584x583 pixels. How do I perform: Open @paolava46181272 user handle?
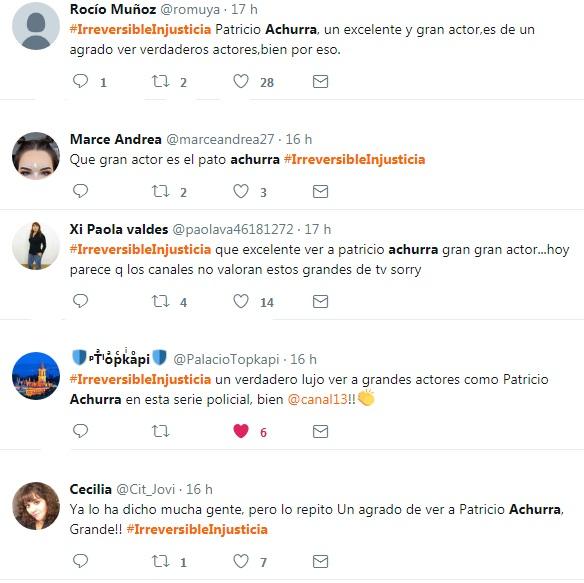click(233, 229)
